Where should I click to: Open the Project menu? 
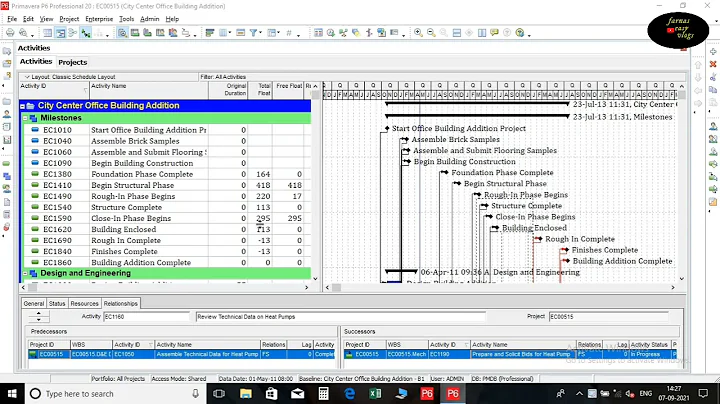tap(69, 19)
